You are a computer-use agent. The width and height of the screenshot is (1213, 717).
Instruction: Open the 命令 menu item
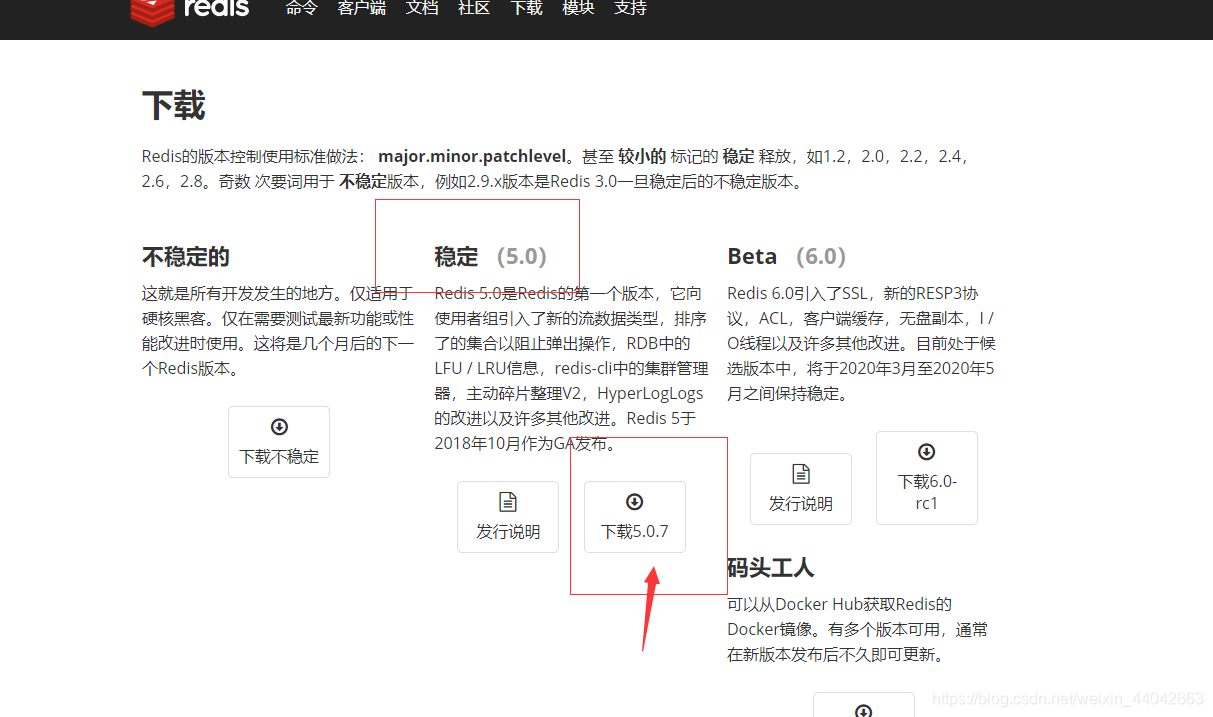pyautogui.click(x=302, y=8)
